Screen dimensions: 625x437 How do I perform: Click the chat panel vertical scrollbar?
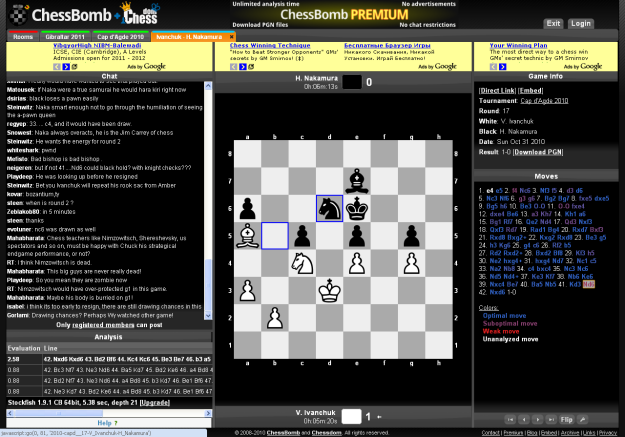tap(209, 200)
